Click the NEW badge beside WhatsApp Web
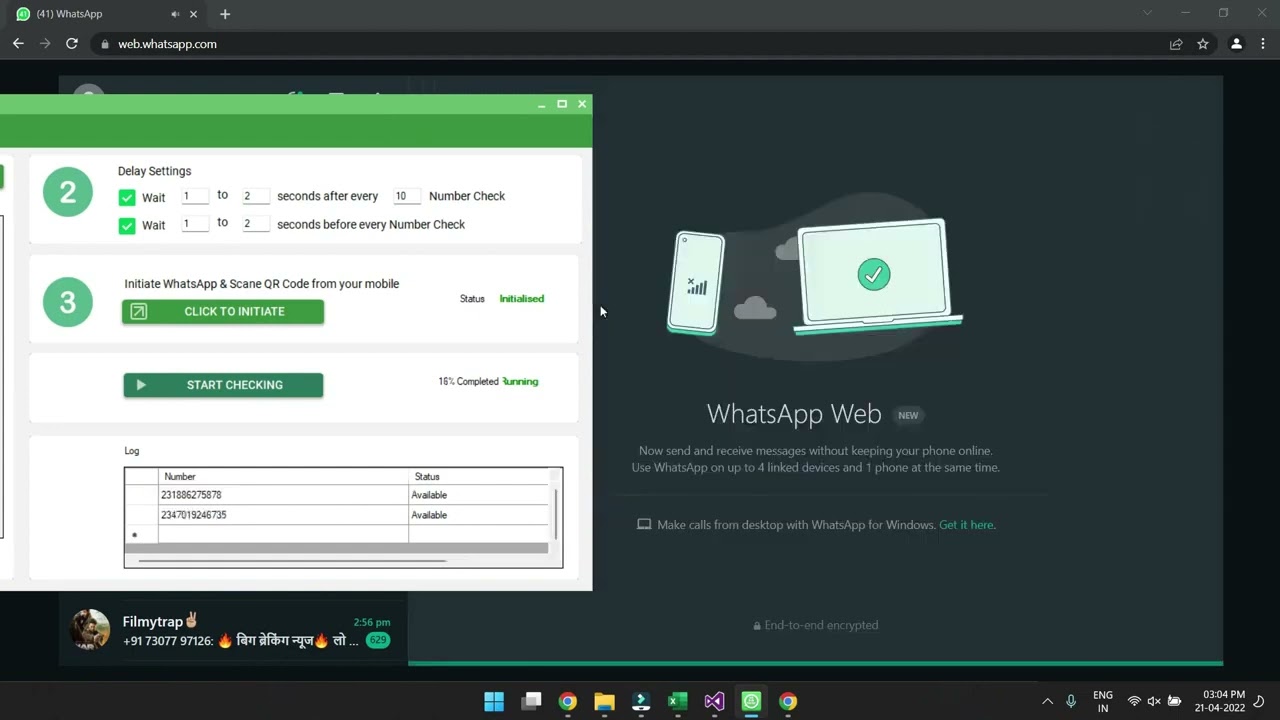Viewport: 1280px width, 720px height. [908, 416]
